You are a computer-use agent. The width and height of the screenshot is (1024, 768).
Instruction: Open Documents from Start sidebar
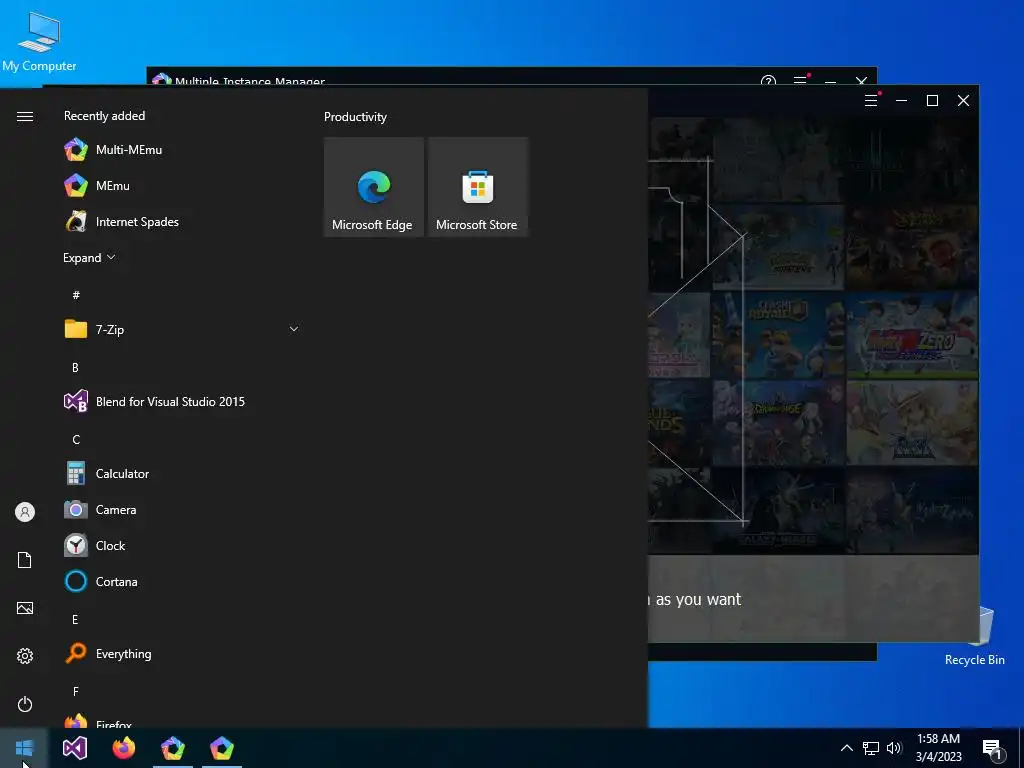(25, 560)
